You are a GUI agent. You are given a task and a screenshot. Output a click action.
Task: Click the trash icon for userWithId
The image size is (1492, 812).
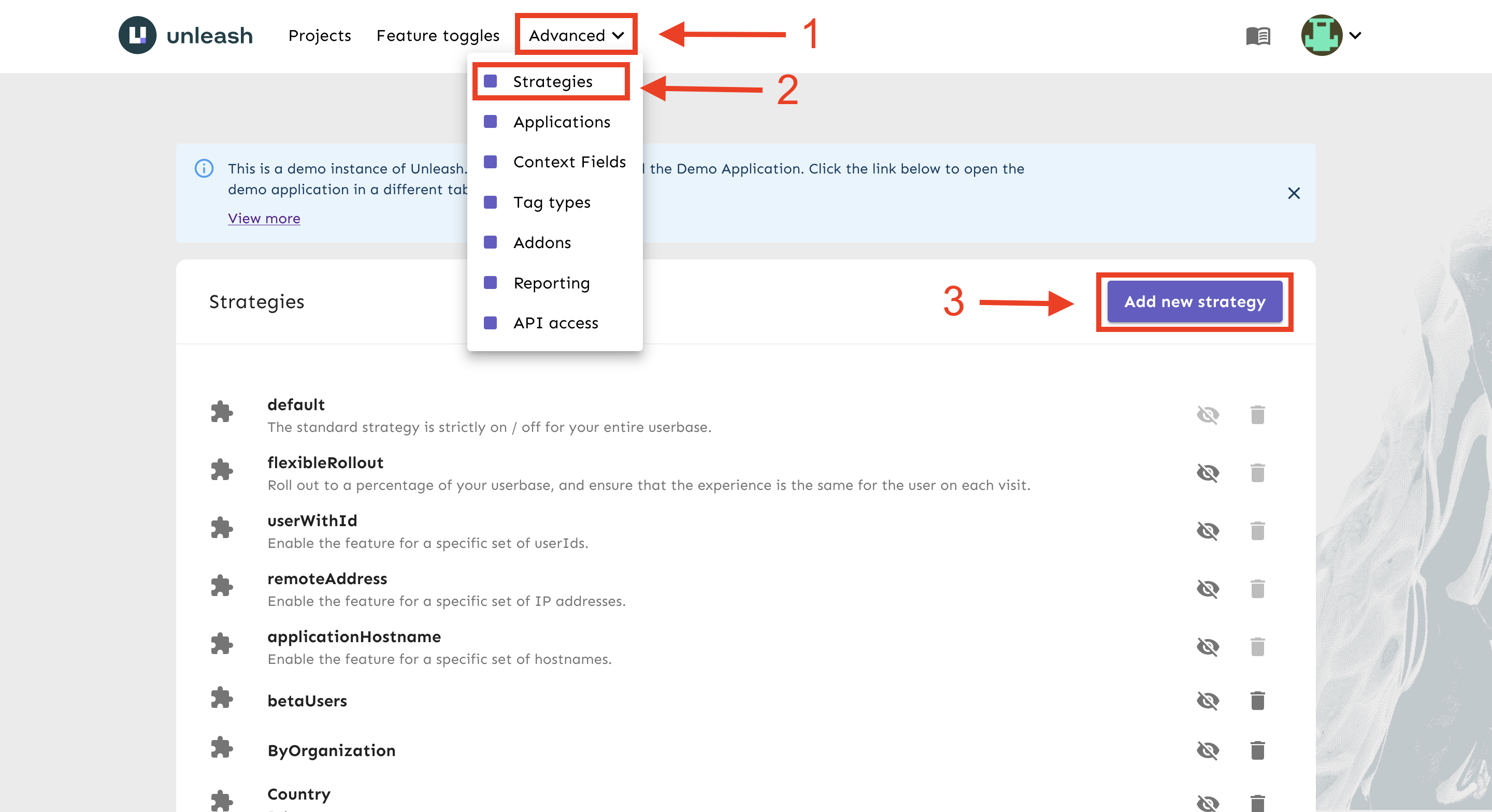1257,530
